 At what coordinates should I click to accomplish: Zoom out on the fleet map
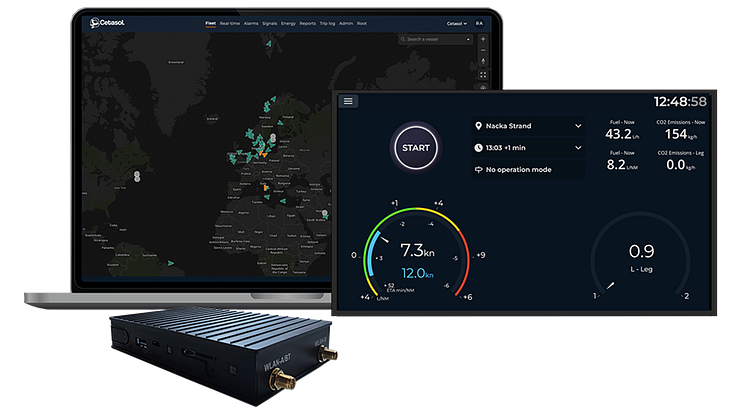tap(483, 51)
